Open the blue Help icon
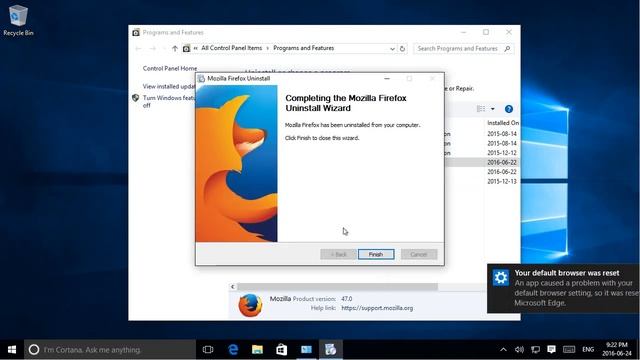 coord(509,109)
